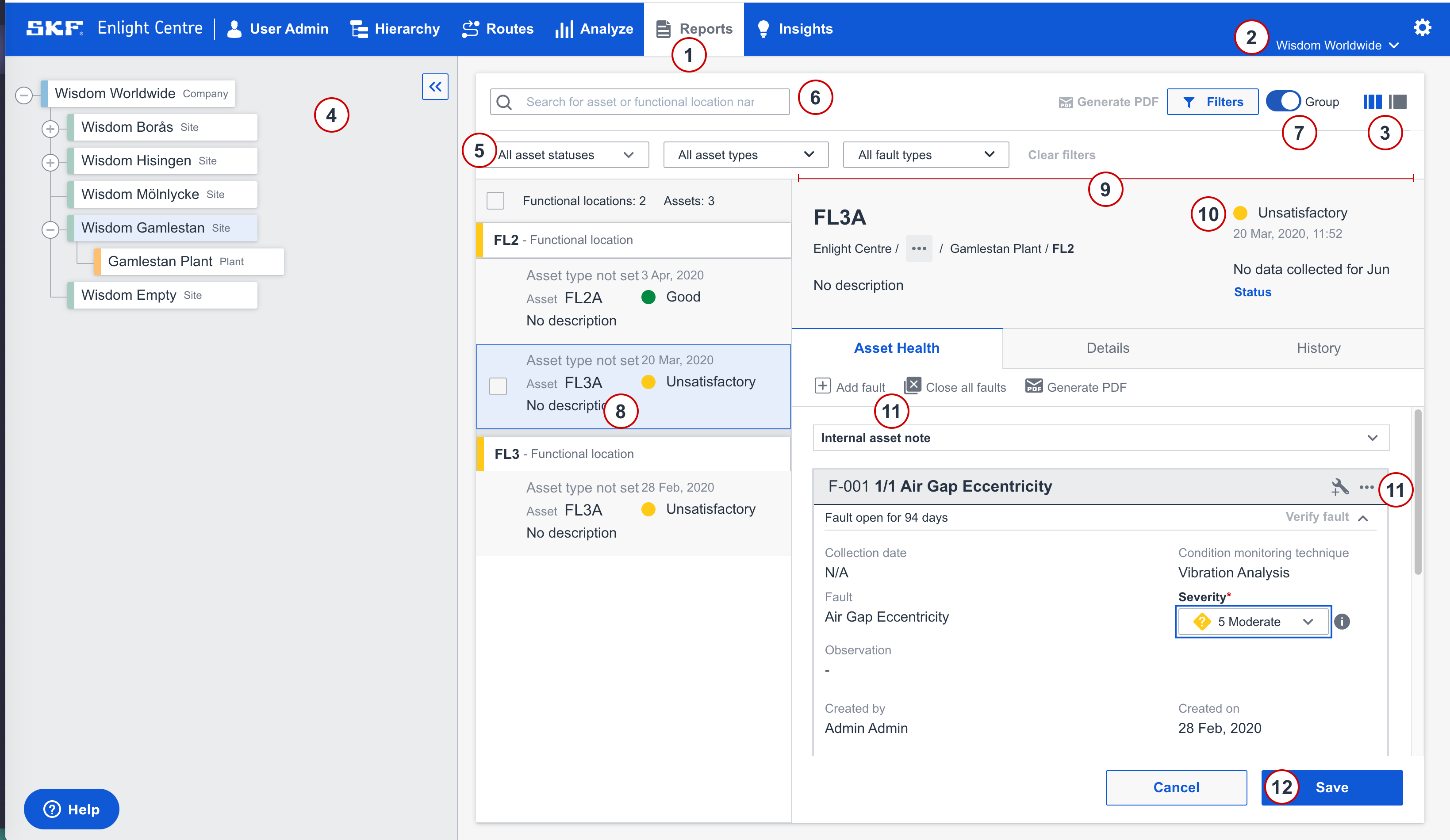This screenshot has width=1450, height=840.
Task: Open the User Admin menu
Action: 278,29
